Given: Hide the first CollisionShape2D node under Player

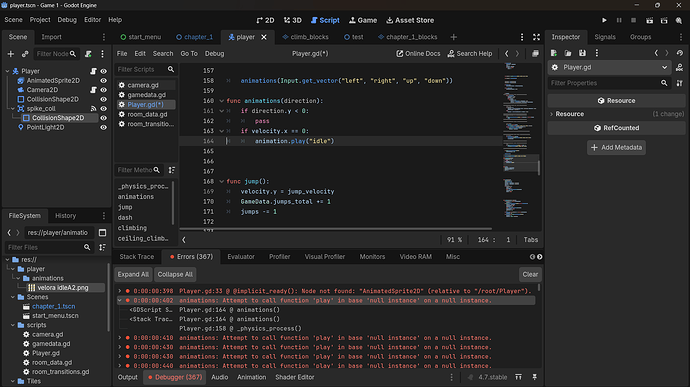Looking at the screenshot, I should 103,99.
